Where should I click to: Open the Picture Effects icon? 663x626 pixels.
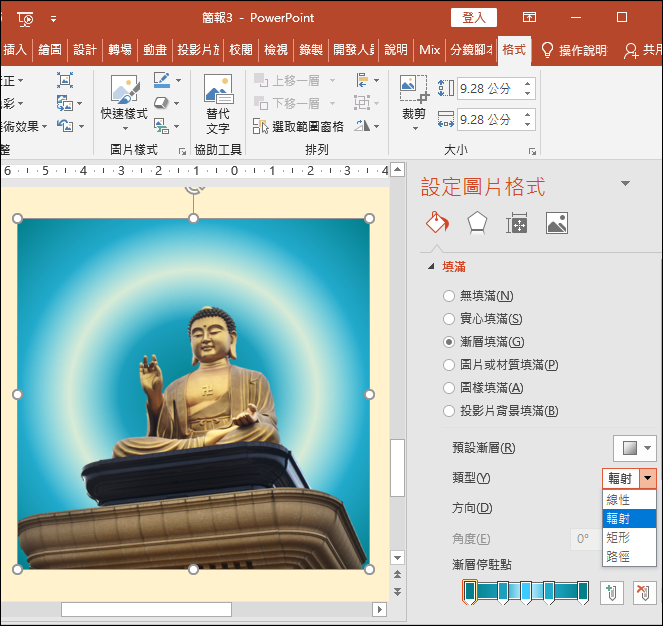(x=161, y=103)
